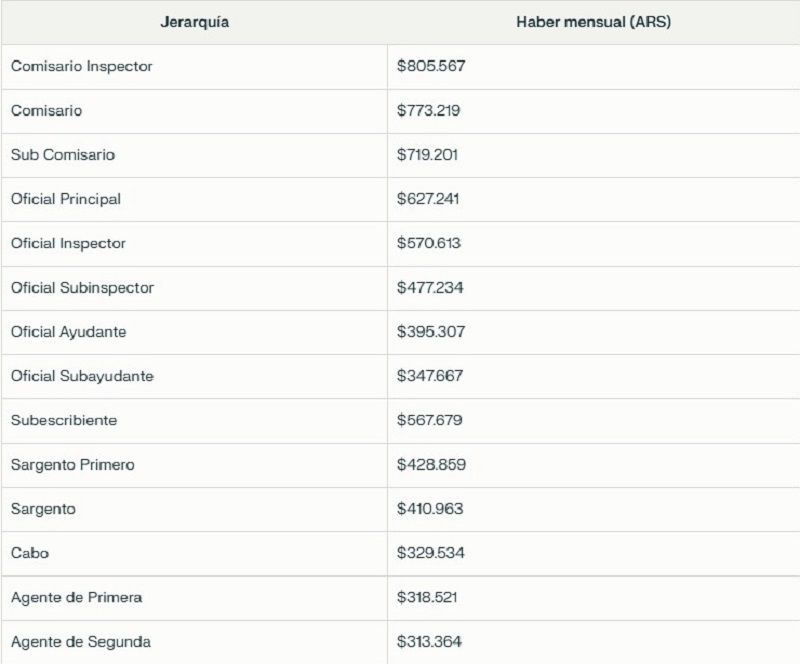Click the Oficial Inspector cell
The image size is (800, 664).
point(68,243)
